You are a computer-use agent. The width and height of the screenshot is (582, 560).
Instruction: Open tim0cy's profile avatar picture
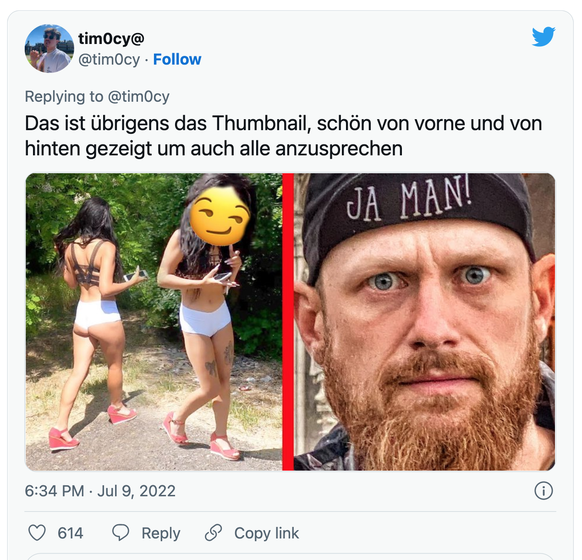[x=49, y=48]
